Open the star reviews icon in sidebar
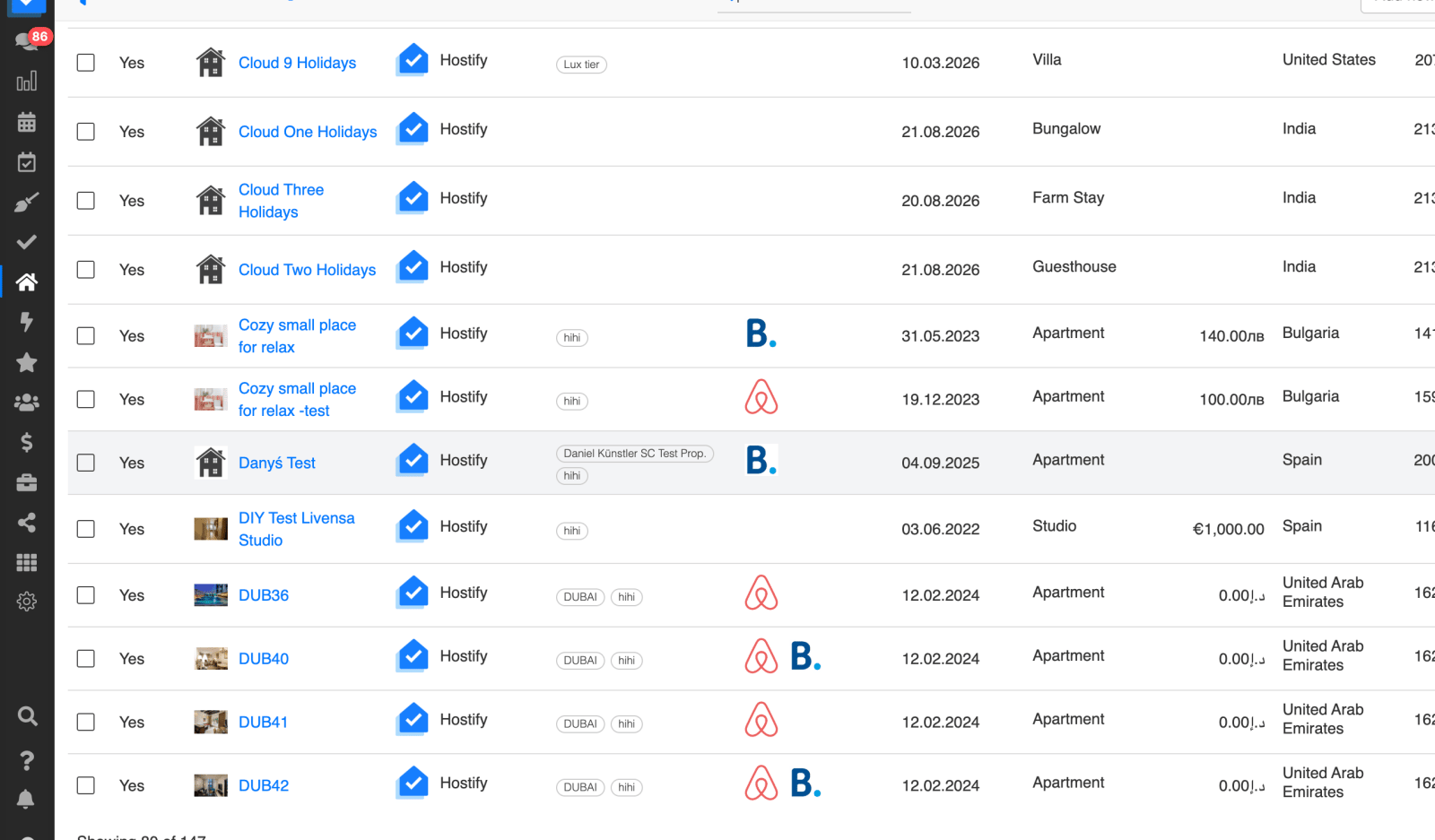1435x840 pixels. coord(27,362)
